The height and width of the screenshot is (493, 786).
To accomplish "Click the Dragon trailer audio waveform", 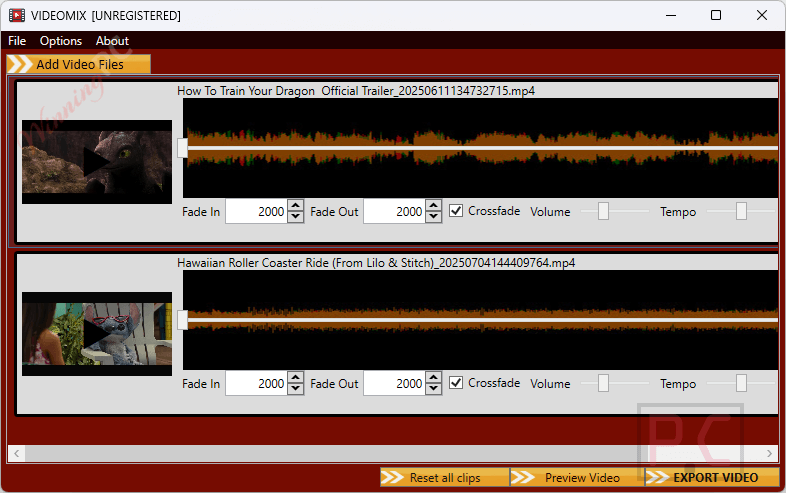I will [x=480, y=148].
